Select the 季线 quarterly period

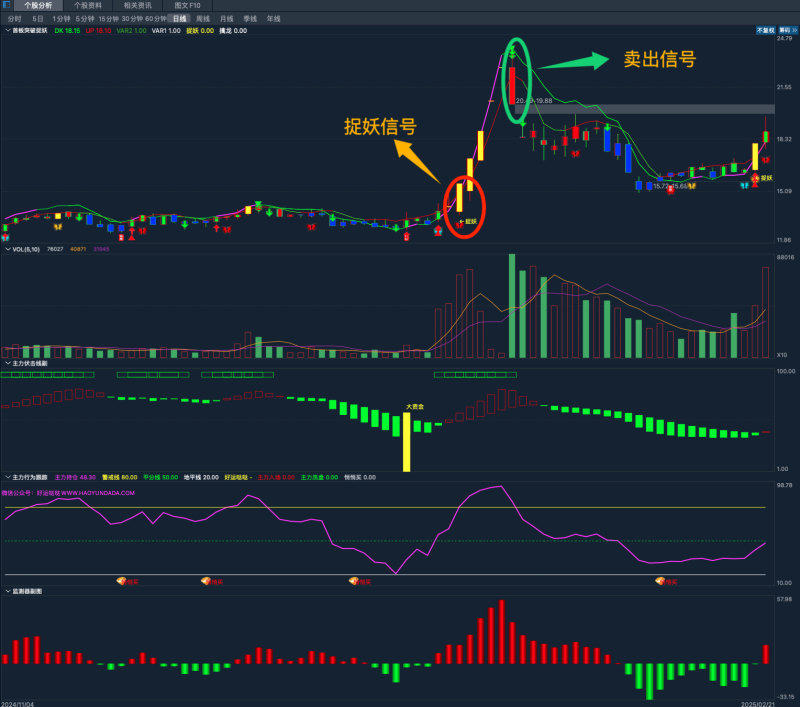[250, 19]
